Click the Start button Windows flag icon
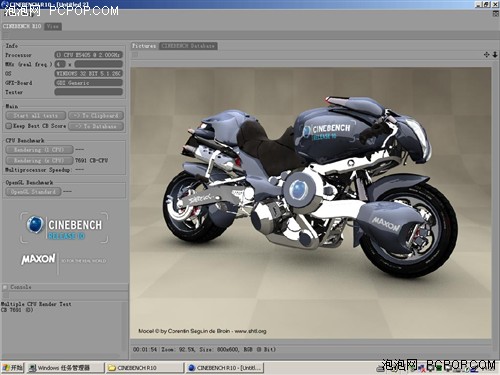The width and height of the screenshot is (500, 375). coord(6,367)
